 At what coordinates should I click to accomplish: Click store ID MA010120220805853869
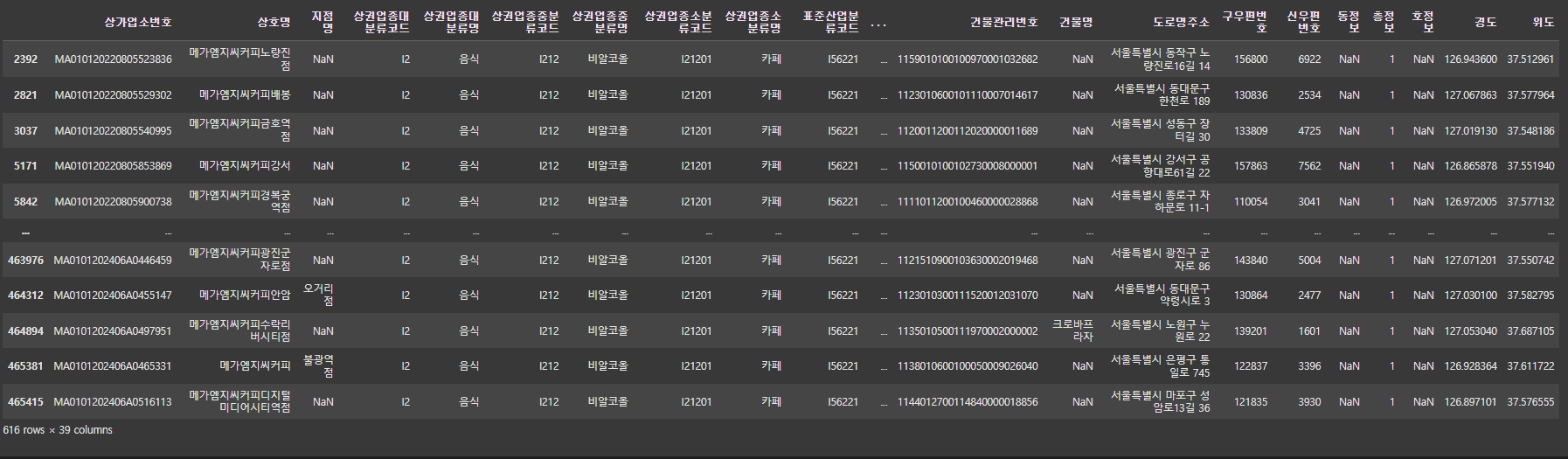click(113, 165)
